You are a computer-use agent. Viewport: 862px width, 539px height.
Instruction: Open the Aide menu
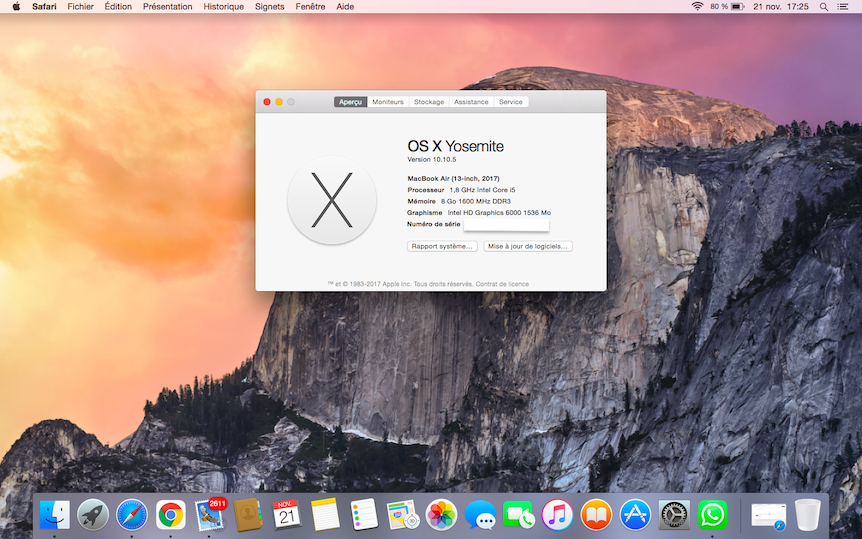pos(345,7)
